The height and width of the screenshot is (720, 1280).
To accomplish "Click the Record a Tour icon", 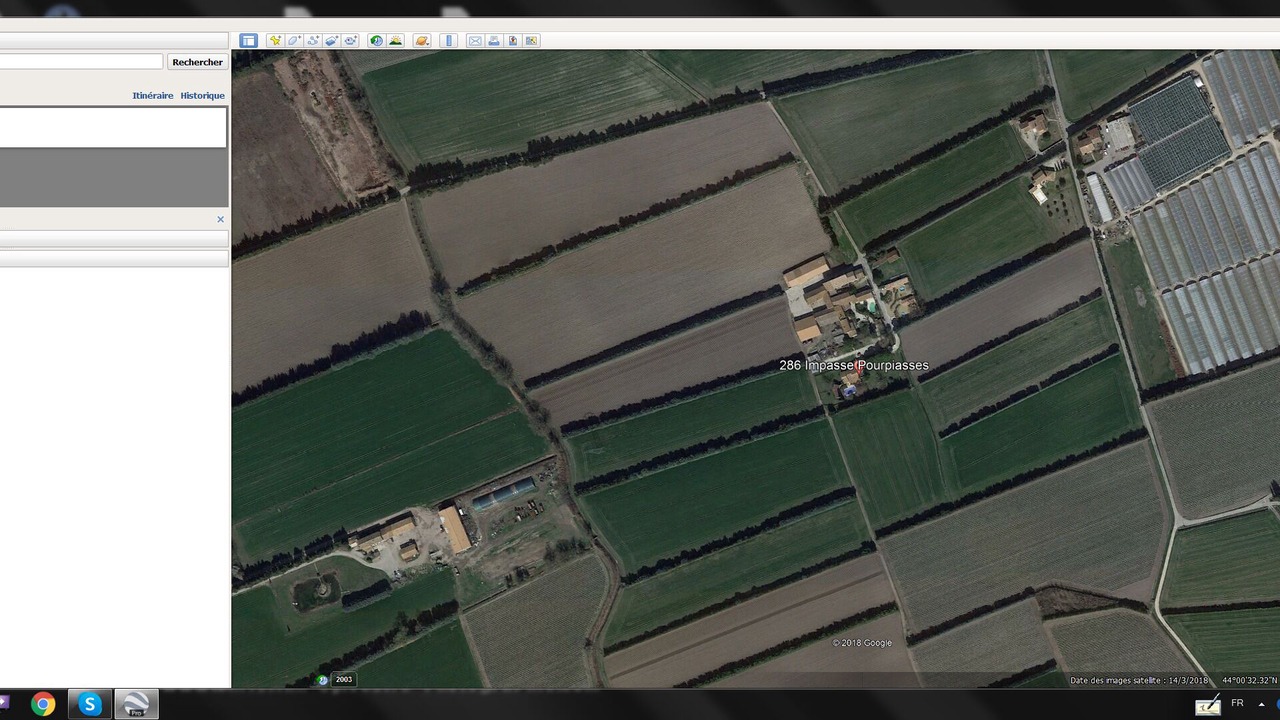I will coord(351,41).
